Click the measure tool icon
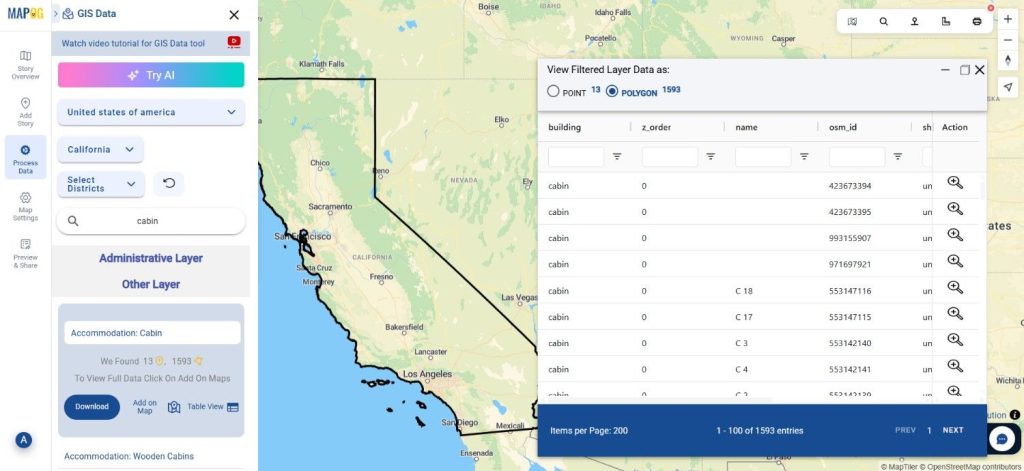 coord(946,21)
